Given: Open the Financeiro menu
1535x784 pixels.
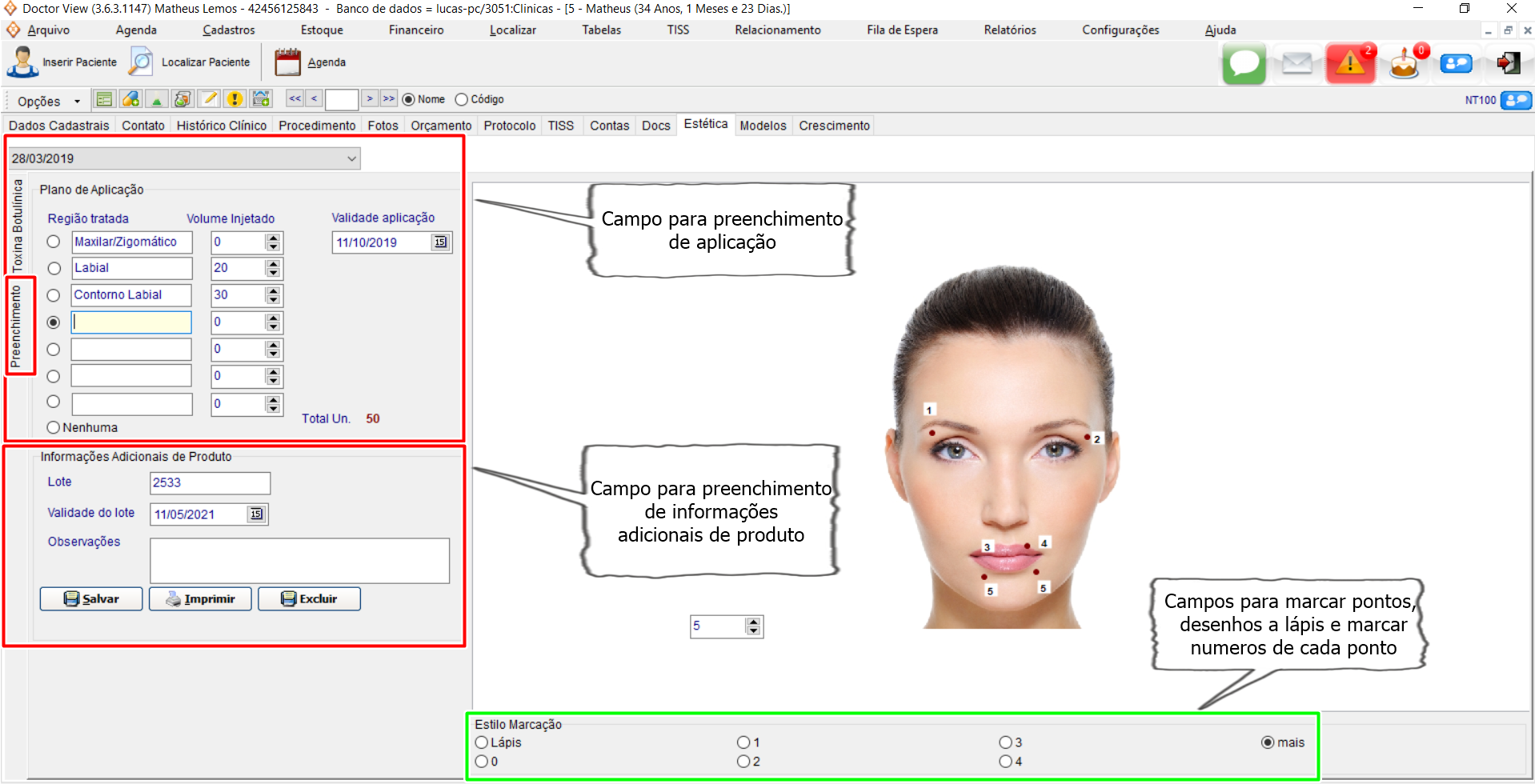Looking at the screenshot, I should pyautogui.click(x=415, y=30).
